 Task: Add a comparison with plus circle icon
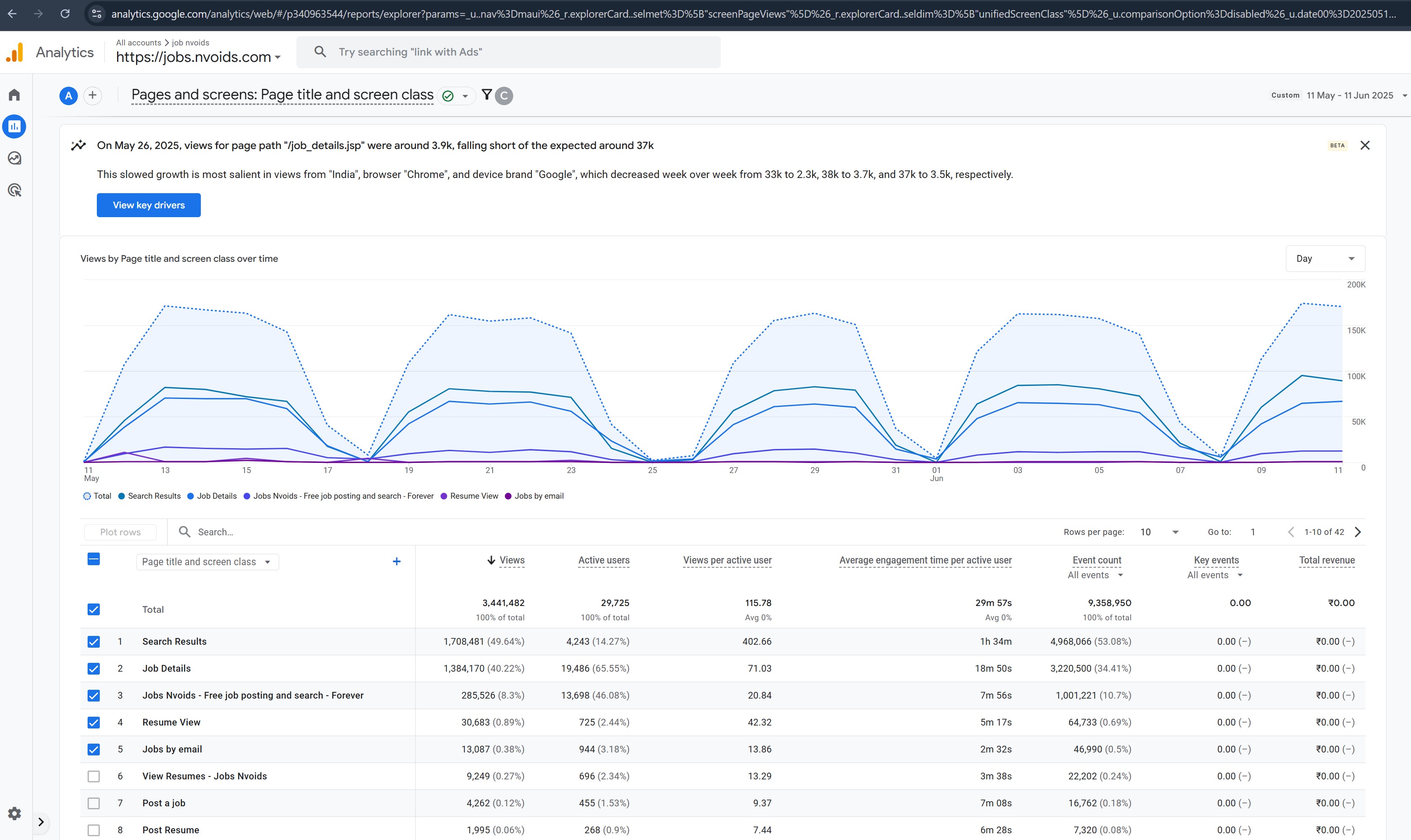coord(92,95)
